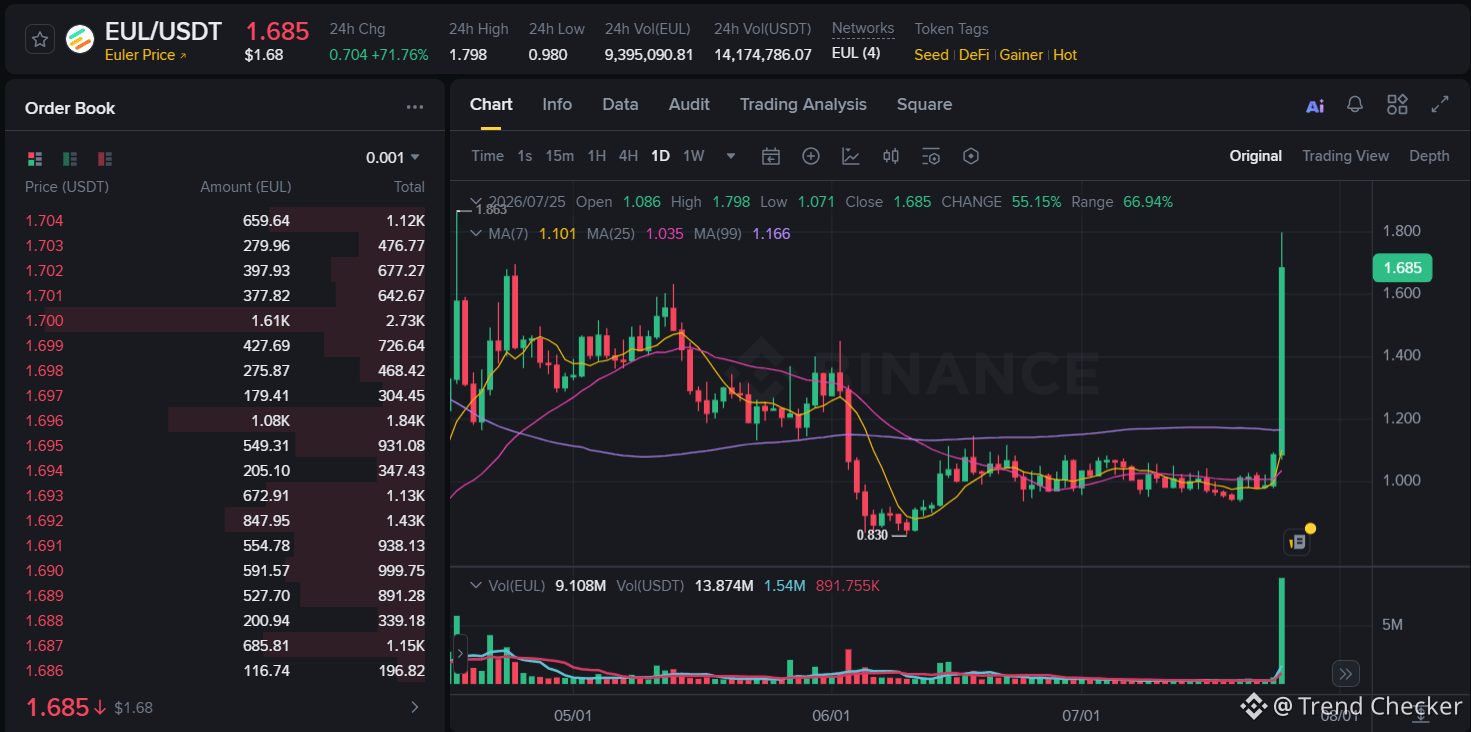Click the current price label 1.685 on axis
The width and height of the screenshot is (1471, 732).
1402,268
